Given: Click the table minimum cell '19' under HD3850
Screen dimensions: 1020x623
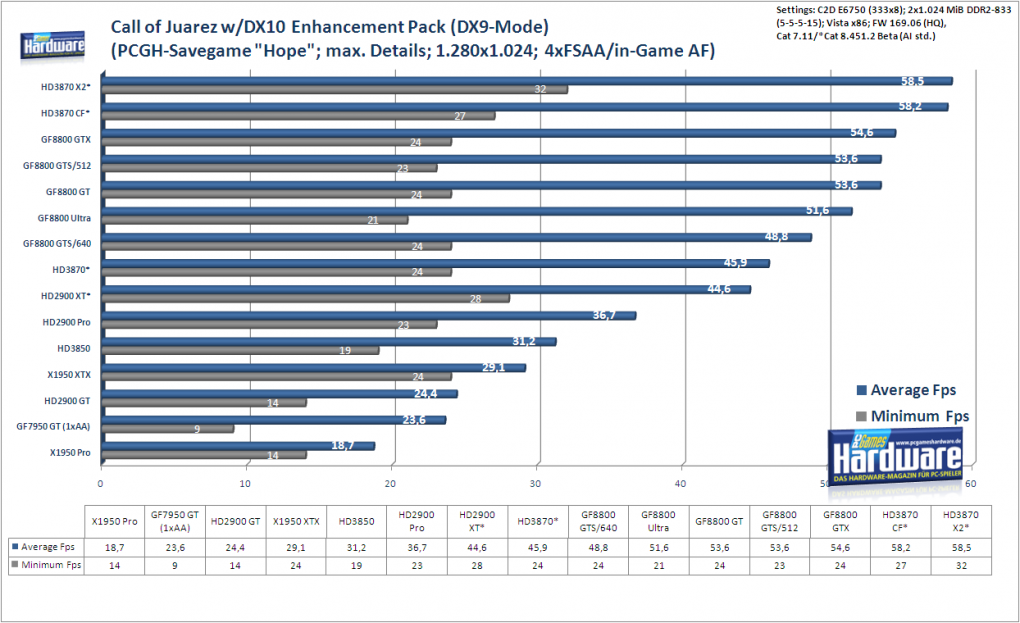Looking at the screenshot, I should pos(356,566).
